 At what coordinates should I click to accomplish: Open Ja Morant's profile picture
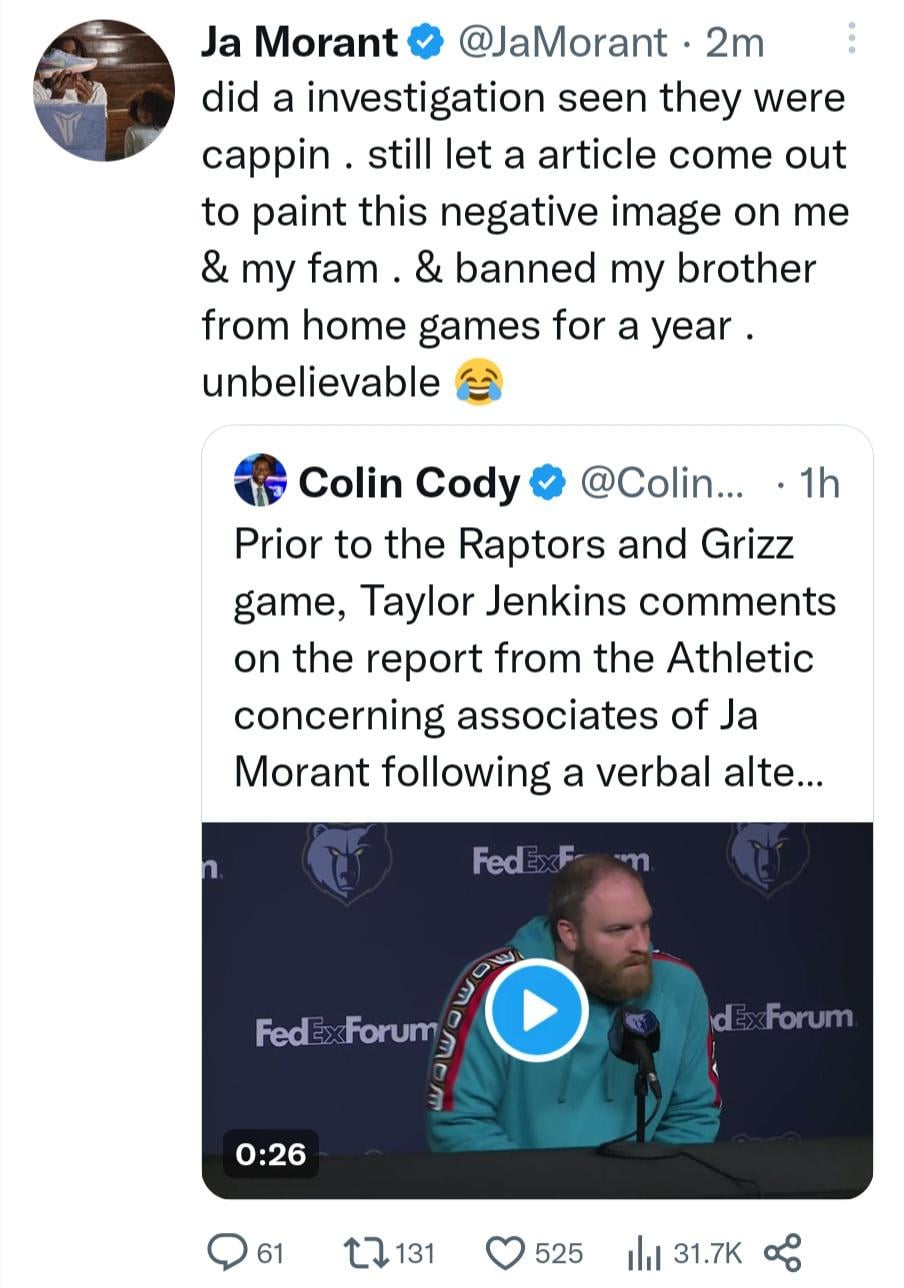pos(104,90)
